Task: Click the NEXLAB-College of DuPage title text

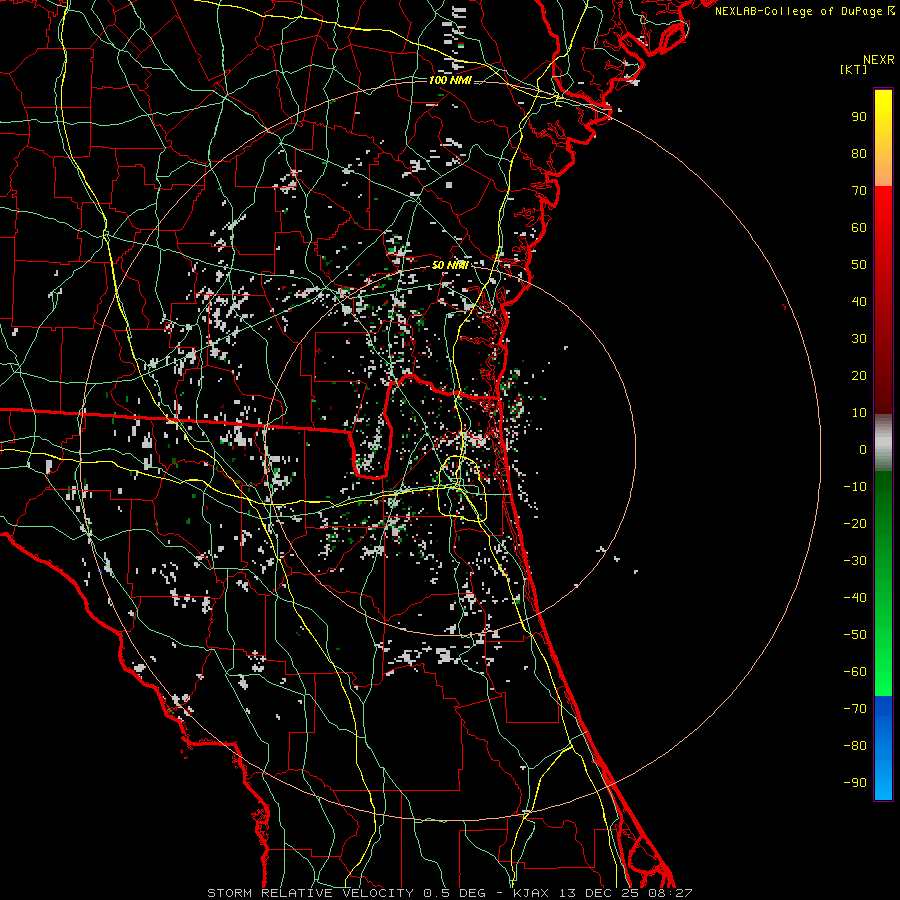Action: [800, 11]
